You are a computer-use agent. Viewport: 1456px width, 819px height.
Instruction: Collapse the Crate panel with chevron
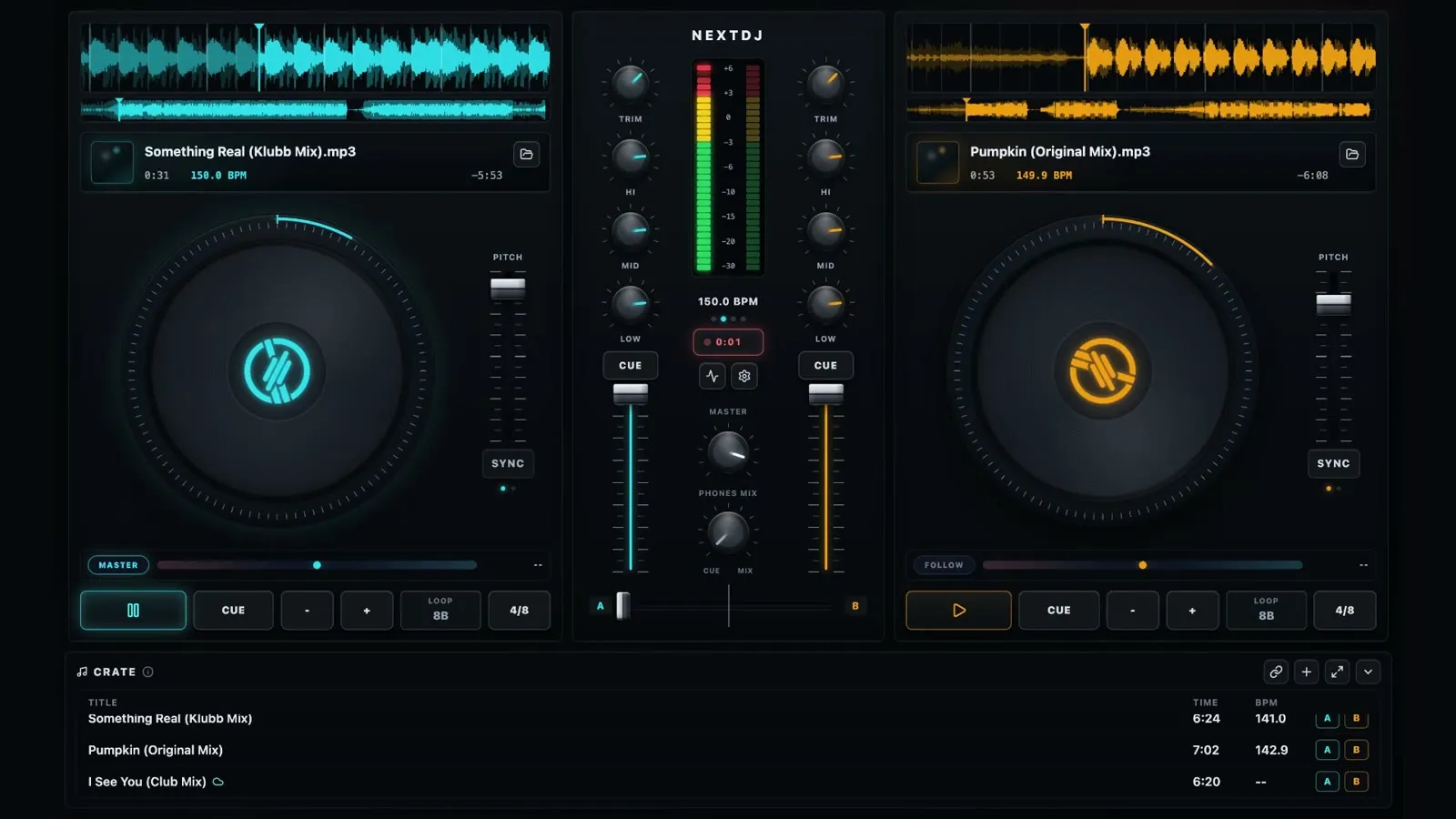[1368, 672]
